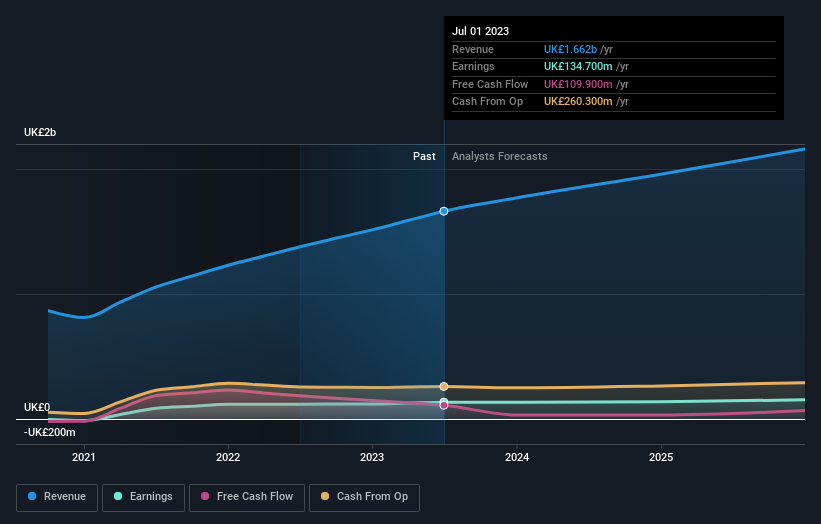This screenshot has height=524, width=821.
Task: Click the UK£109.900m free cash flow value
Action: click(578, 84)
